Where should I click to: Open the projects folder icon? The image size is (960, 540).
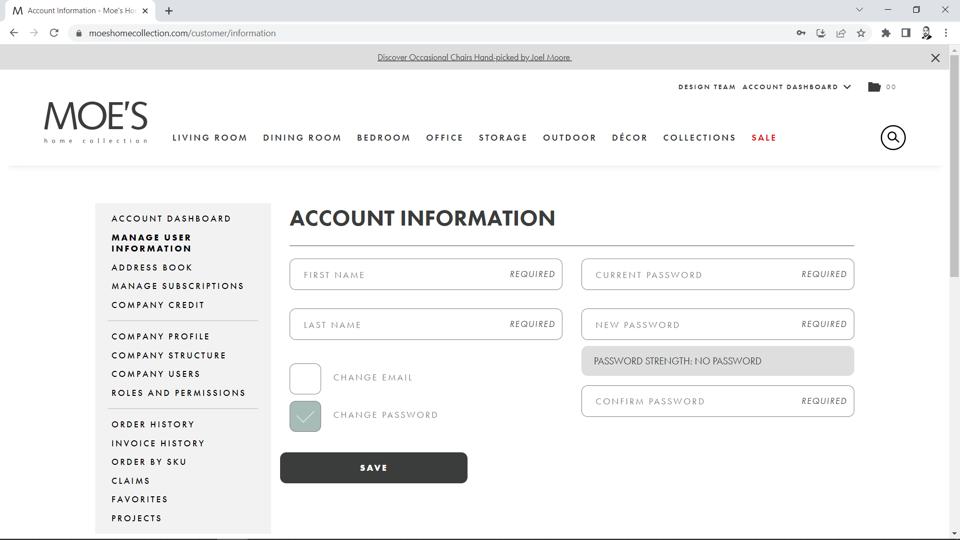(x=874, y=87)
